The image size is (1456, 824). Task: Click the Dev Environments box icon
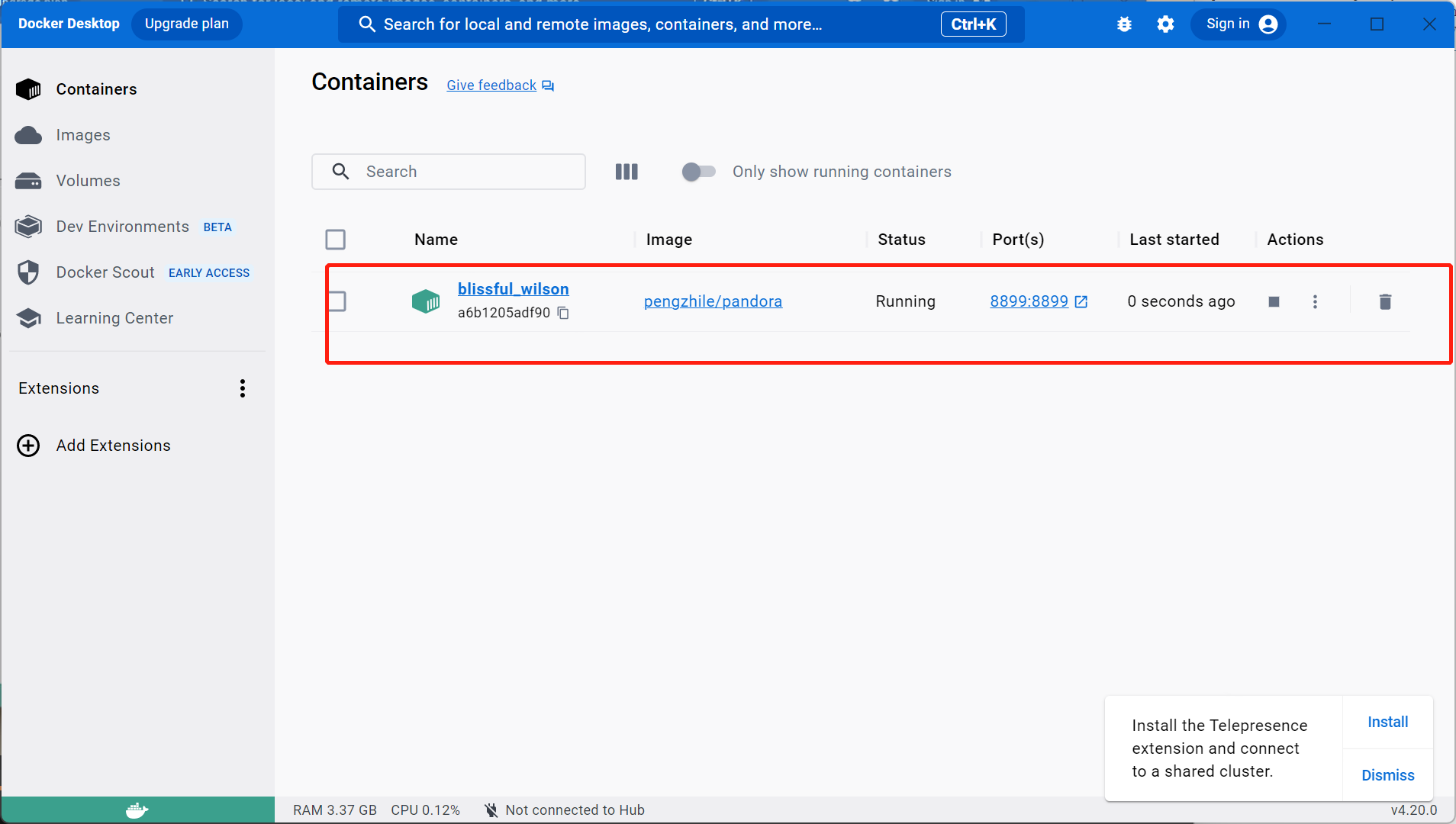28,227
